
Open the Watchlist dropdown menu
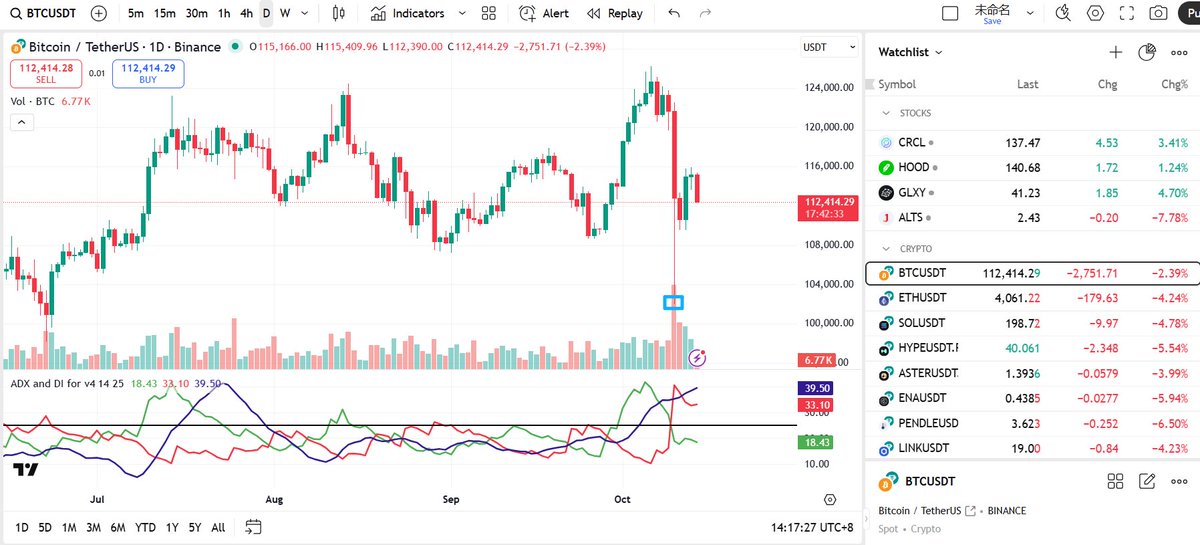[x=910, y=52]
